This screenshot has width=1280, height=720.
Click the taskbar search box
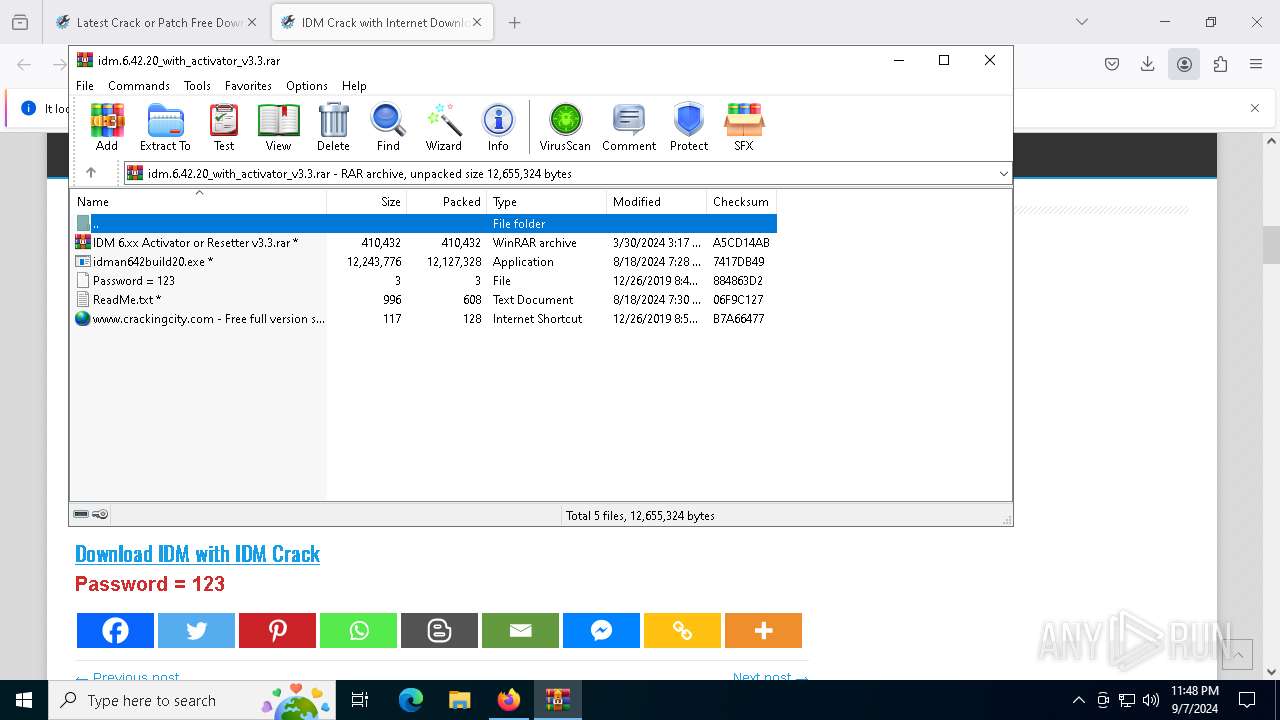(192, 700)
